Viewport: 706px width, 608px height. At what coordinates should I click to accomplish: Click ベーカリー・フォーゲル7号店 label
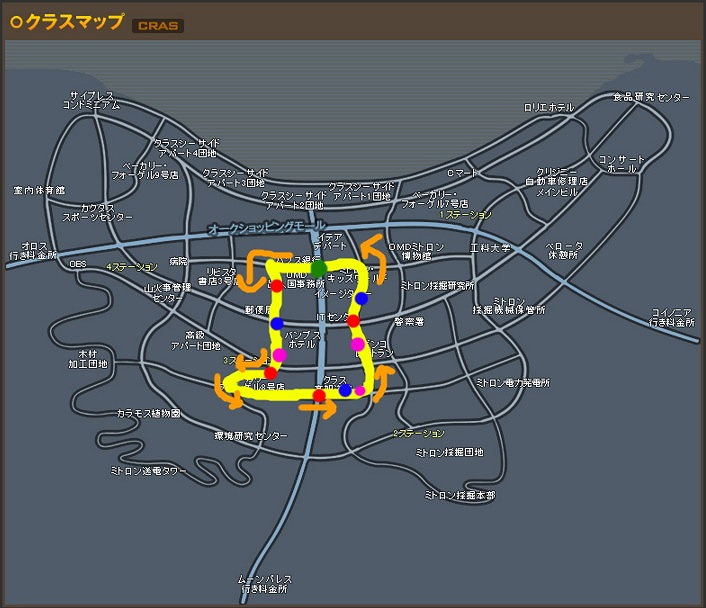[434, 199]
